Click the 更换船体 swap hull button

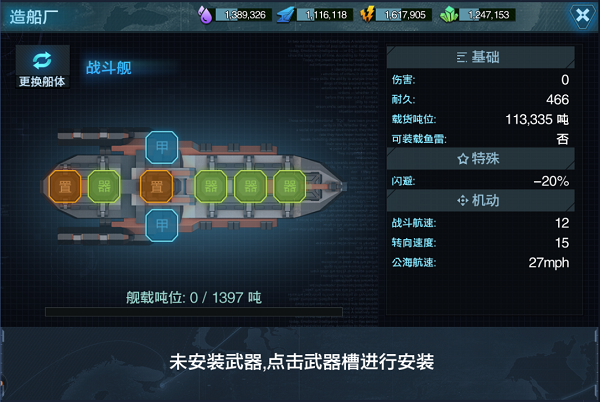coord(42,67)
